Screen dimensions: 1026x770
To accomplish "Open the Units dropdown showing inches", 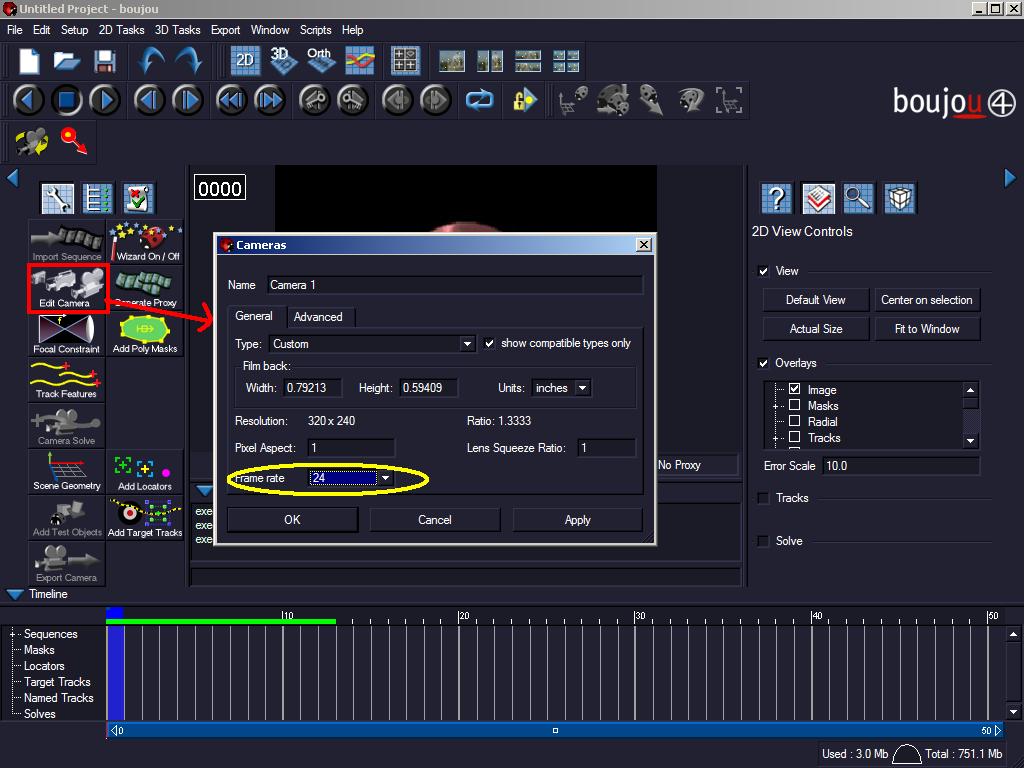I will tap(582, 388).
